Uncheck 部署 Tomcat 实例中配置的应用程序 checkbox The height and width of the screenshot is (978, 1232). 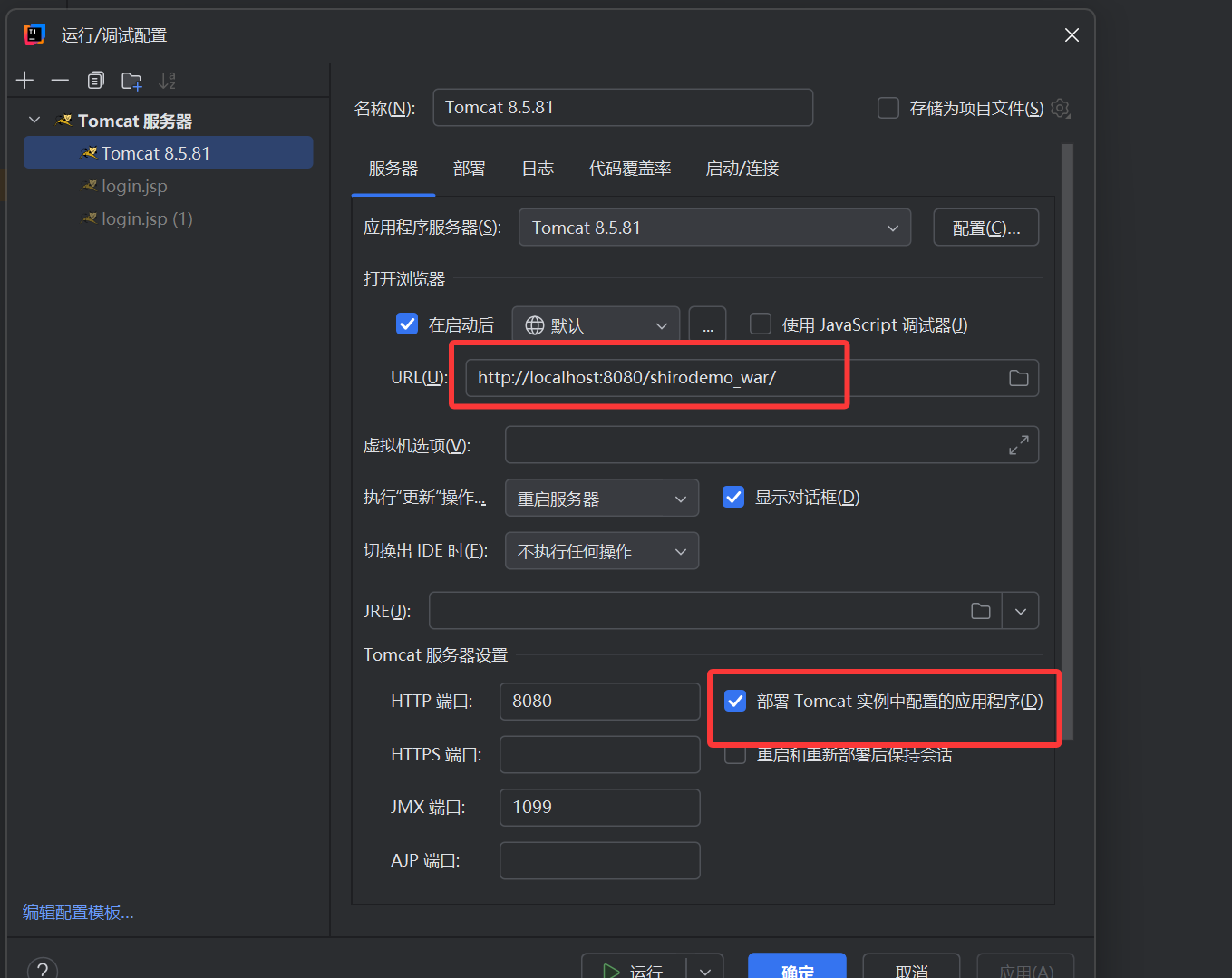(x=735, y=701)
